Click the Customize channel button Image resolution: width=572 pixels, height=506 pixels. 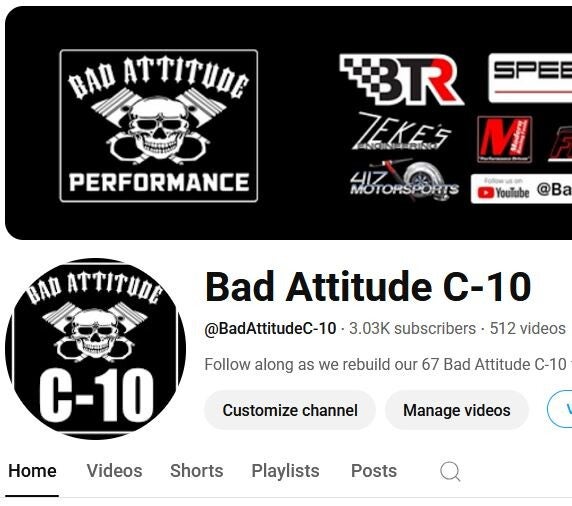(290, 410)
